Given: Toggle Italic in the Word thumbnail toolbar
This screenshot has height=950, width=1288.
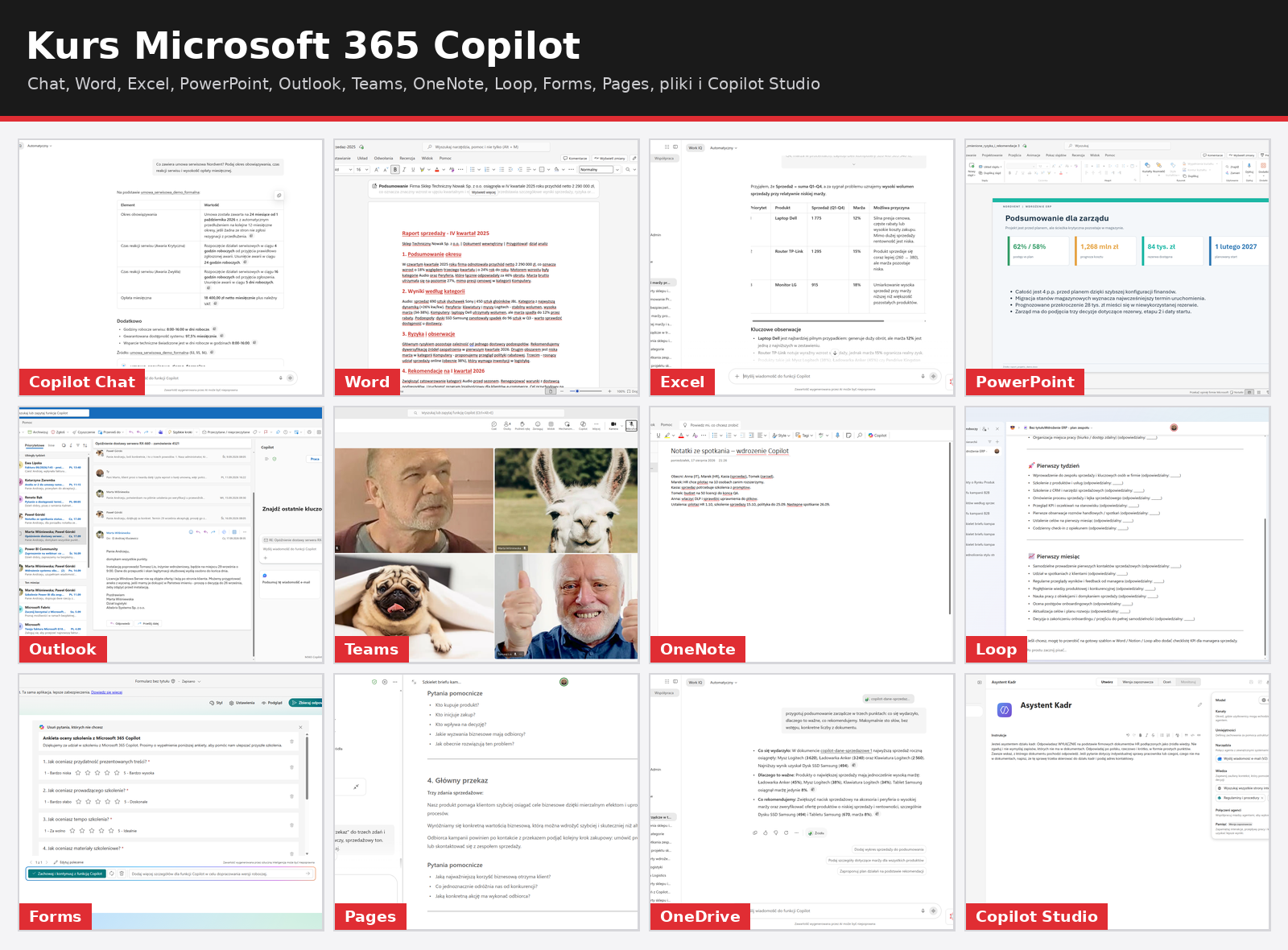Looking at the screenshot, I should tap(404, 170).
